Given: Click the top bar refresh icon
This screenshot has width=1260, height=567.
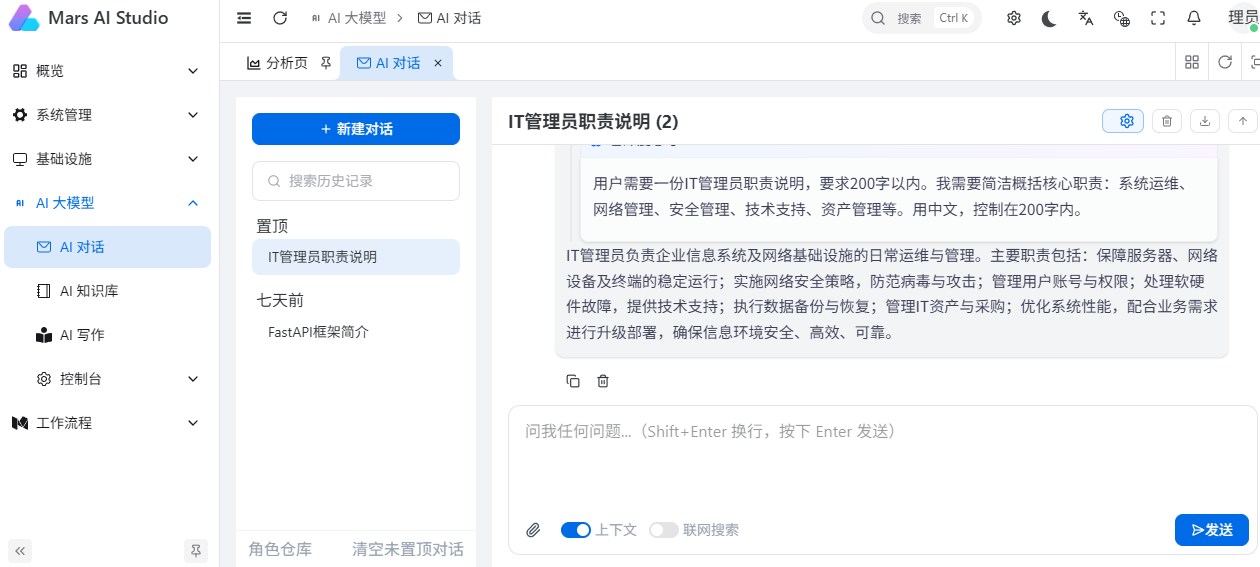Looking at the screenshot, I should pyautogui.click(x=280, y=18).
